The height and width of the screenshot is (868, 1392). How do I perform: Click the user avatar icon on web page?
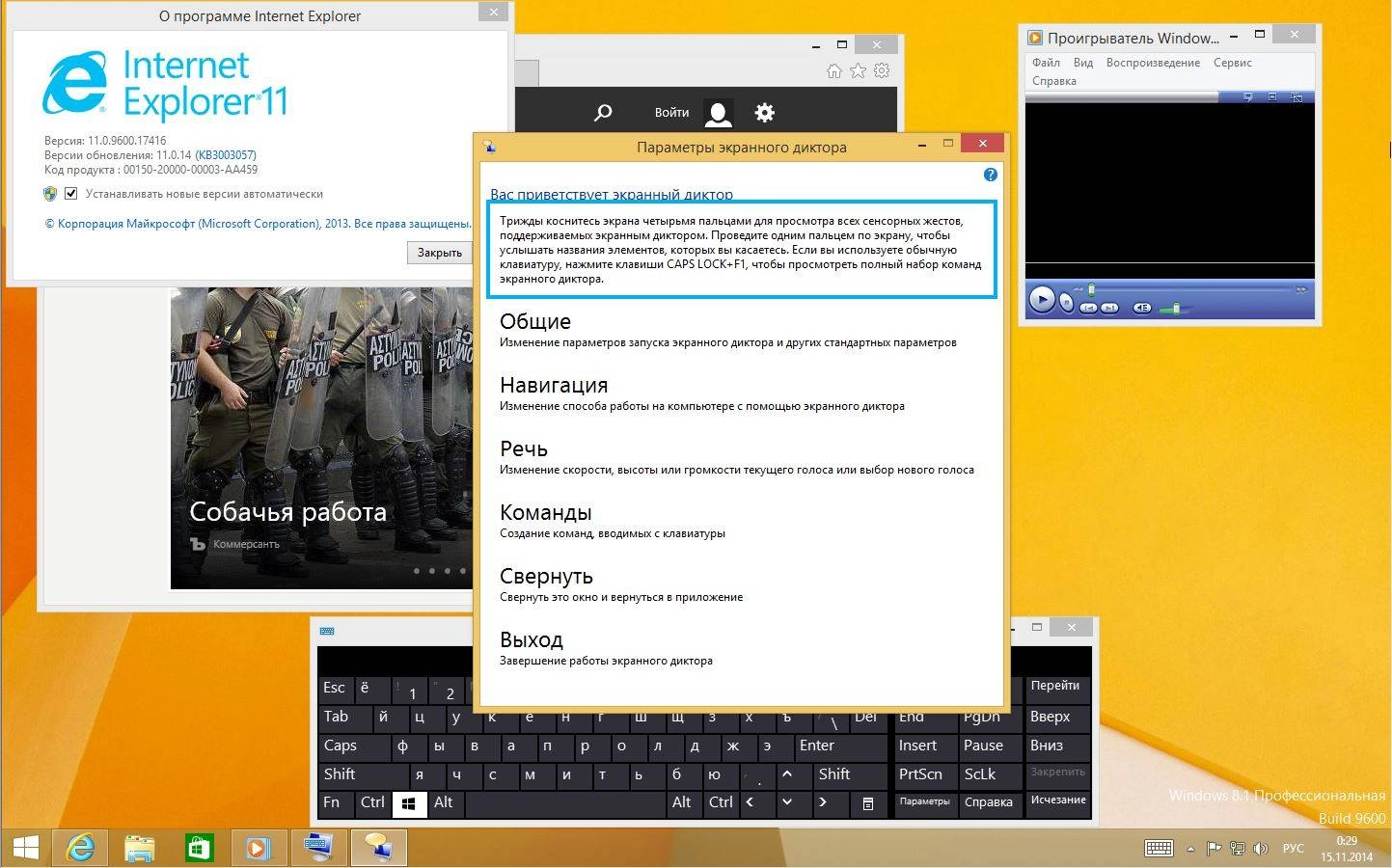(x=718, y=113)
